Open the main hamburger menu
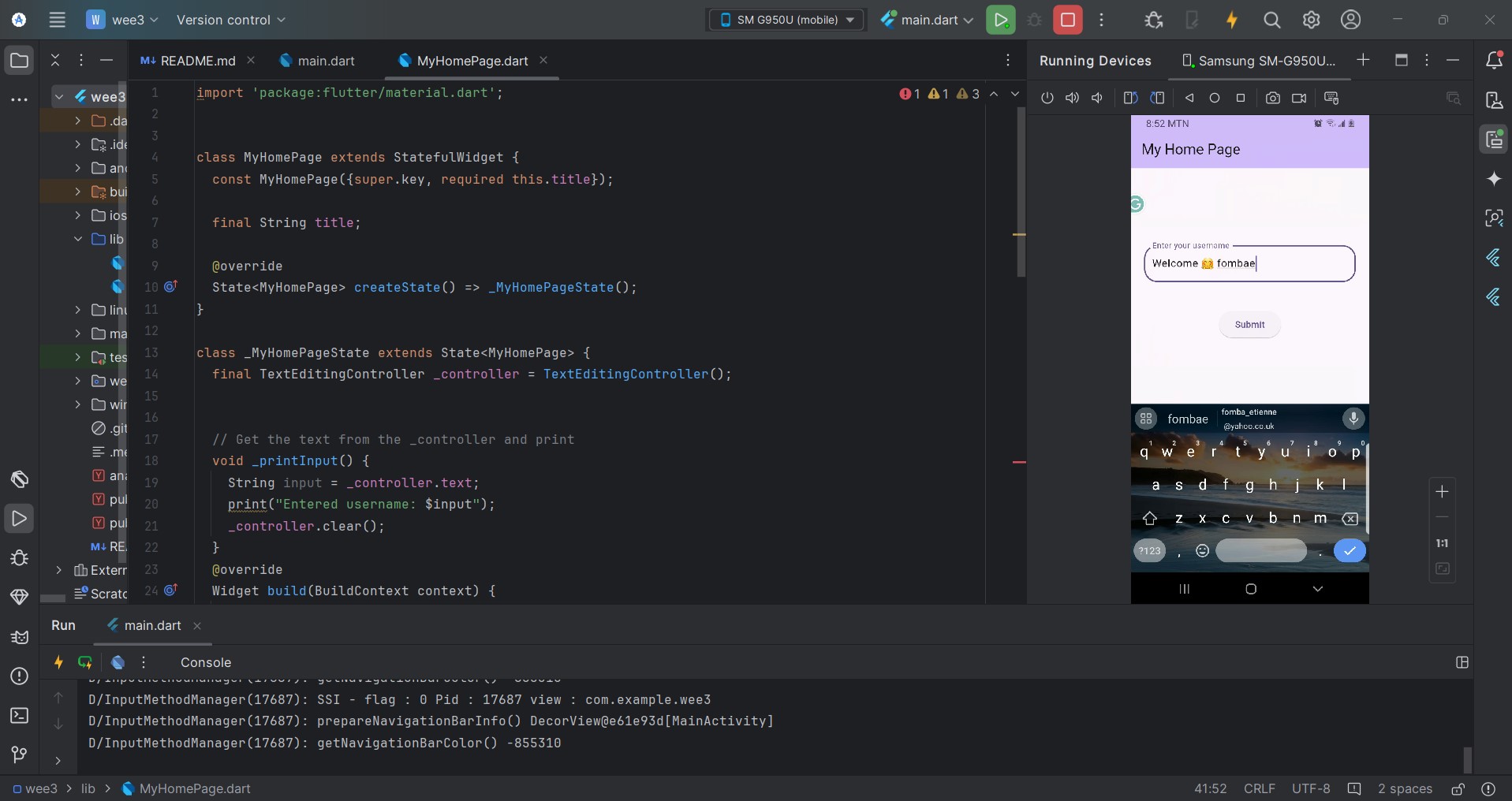 57,20
